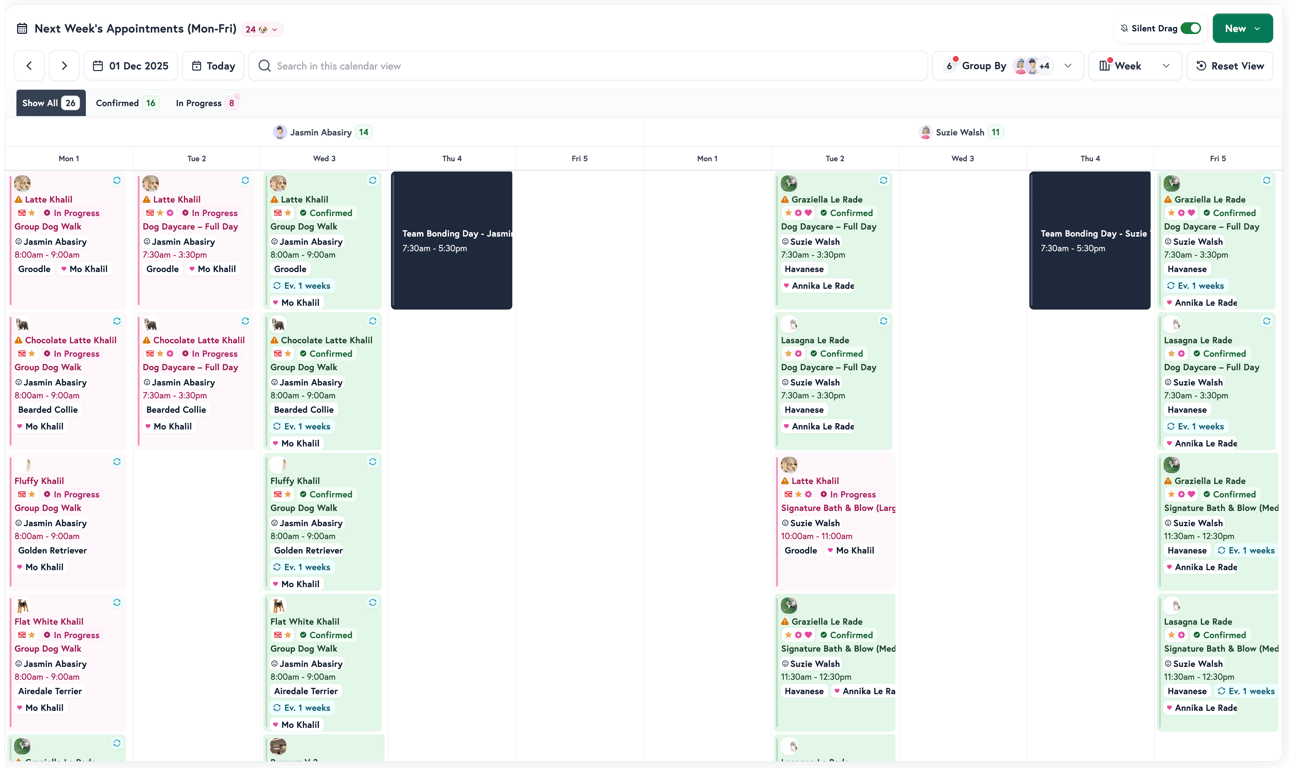Click "Havanese" tag on Tuesday Graziella daycare card

pos(804,269)
